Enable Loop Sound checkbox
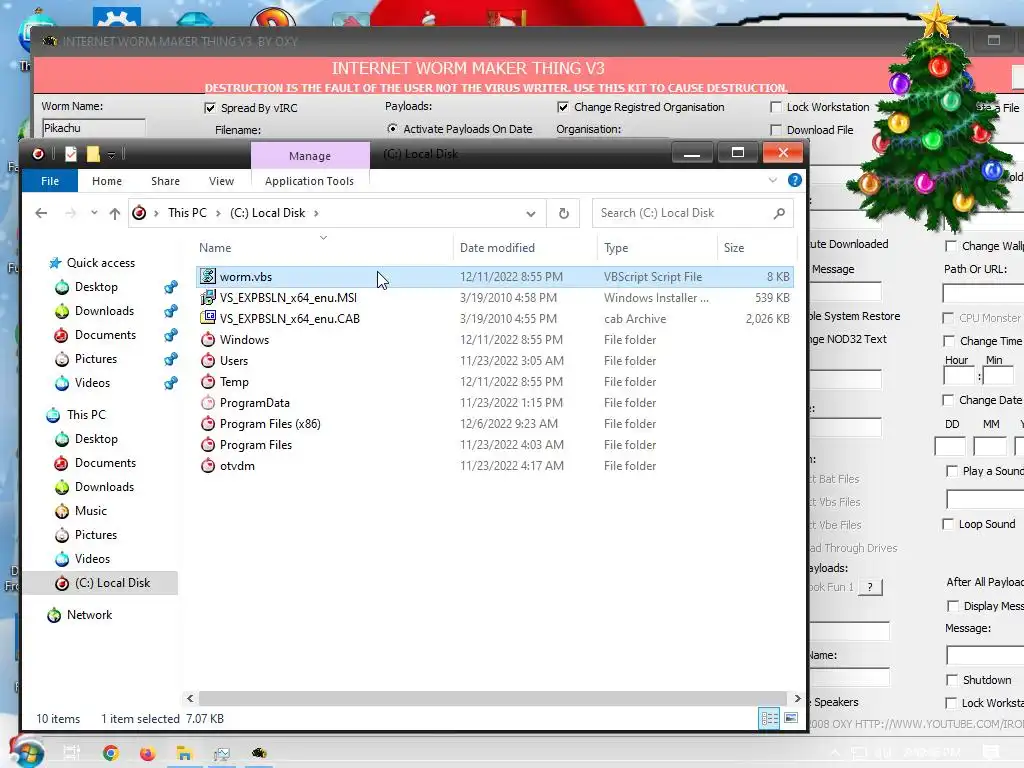Screen dimensions: 1024x768 pos(948,524)
